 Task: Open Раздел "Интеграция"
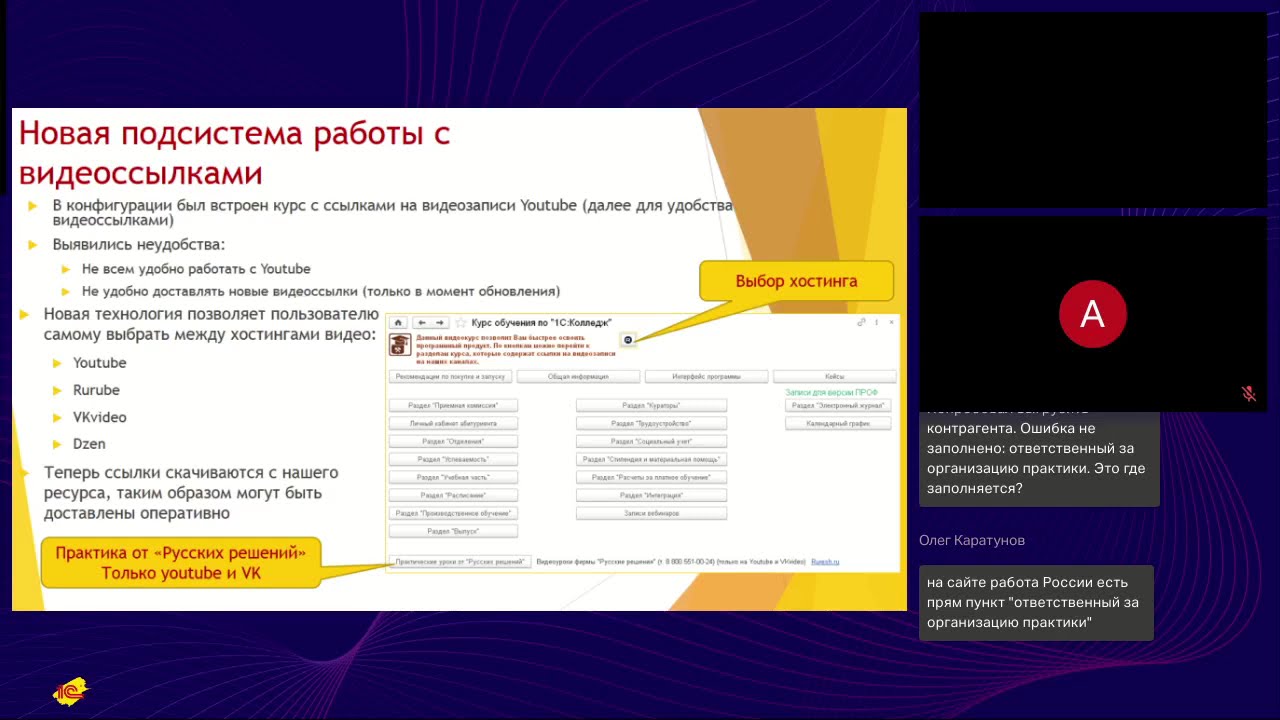[651, 495]
